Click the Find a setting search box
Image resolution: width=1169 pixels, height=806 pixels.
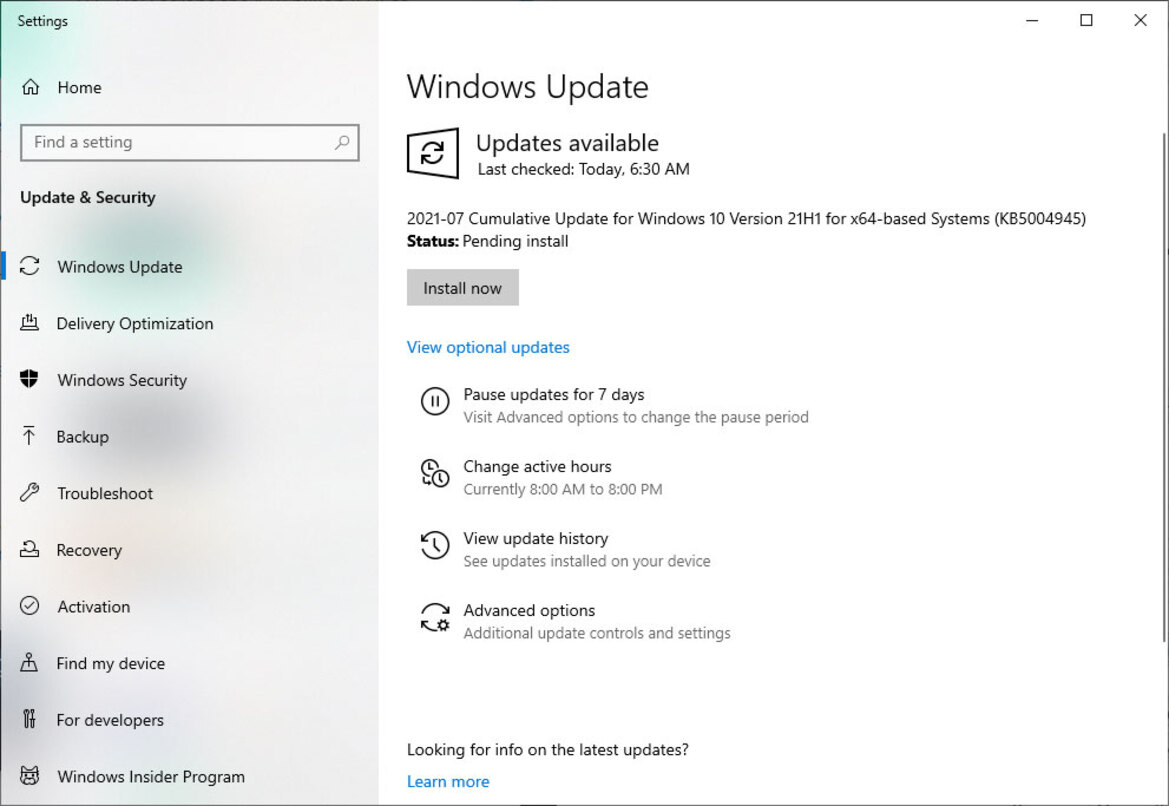point(190,142)
